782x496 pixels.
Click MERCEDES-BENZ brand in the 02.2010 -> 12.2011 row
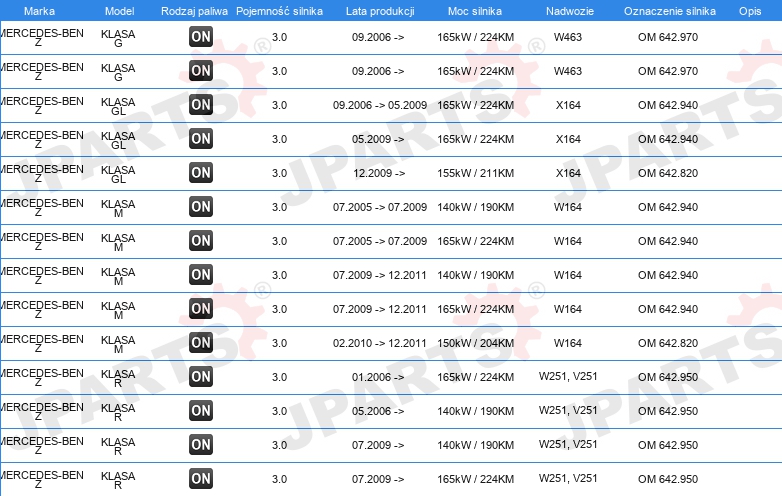click(42, 343)
